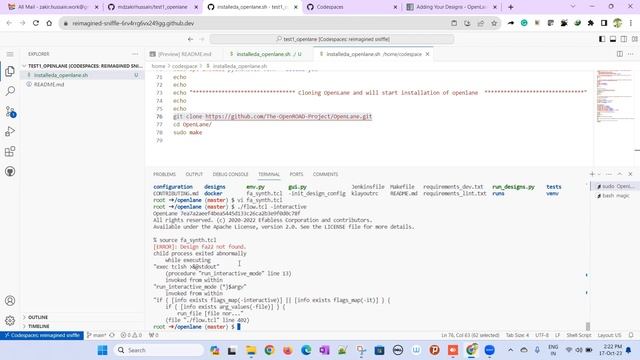Switch to the Problems panel tab

click(x=164, y=174)
